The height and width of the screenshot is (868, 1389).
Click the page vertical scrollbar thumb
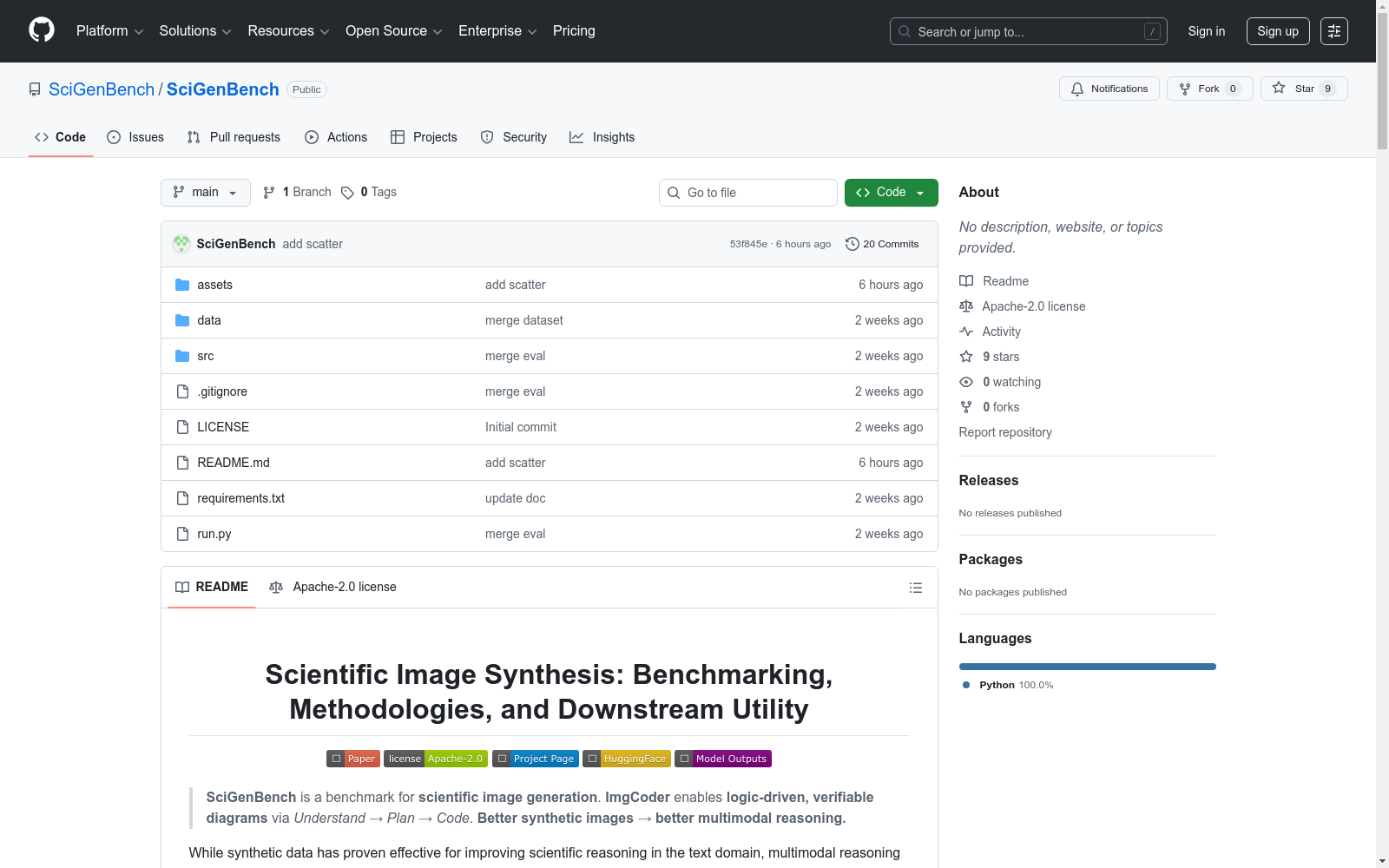[x=1382, y=82]
